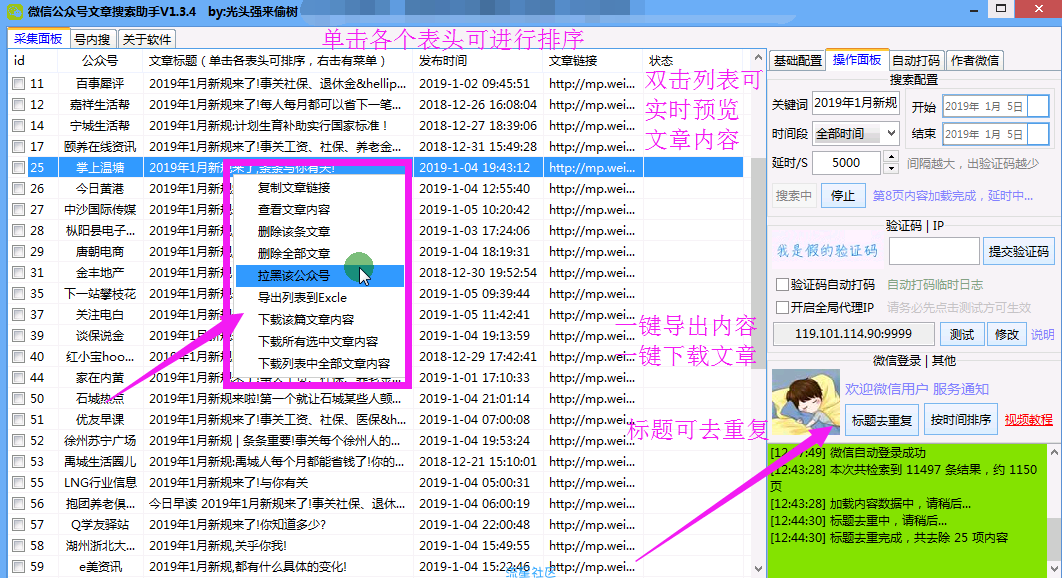Click the 按时间排序 button
1062x578 pixels.
click(960, 420)
